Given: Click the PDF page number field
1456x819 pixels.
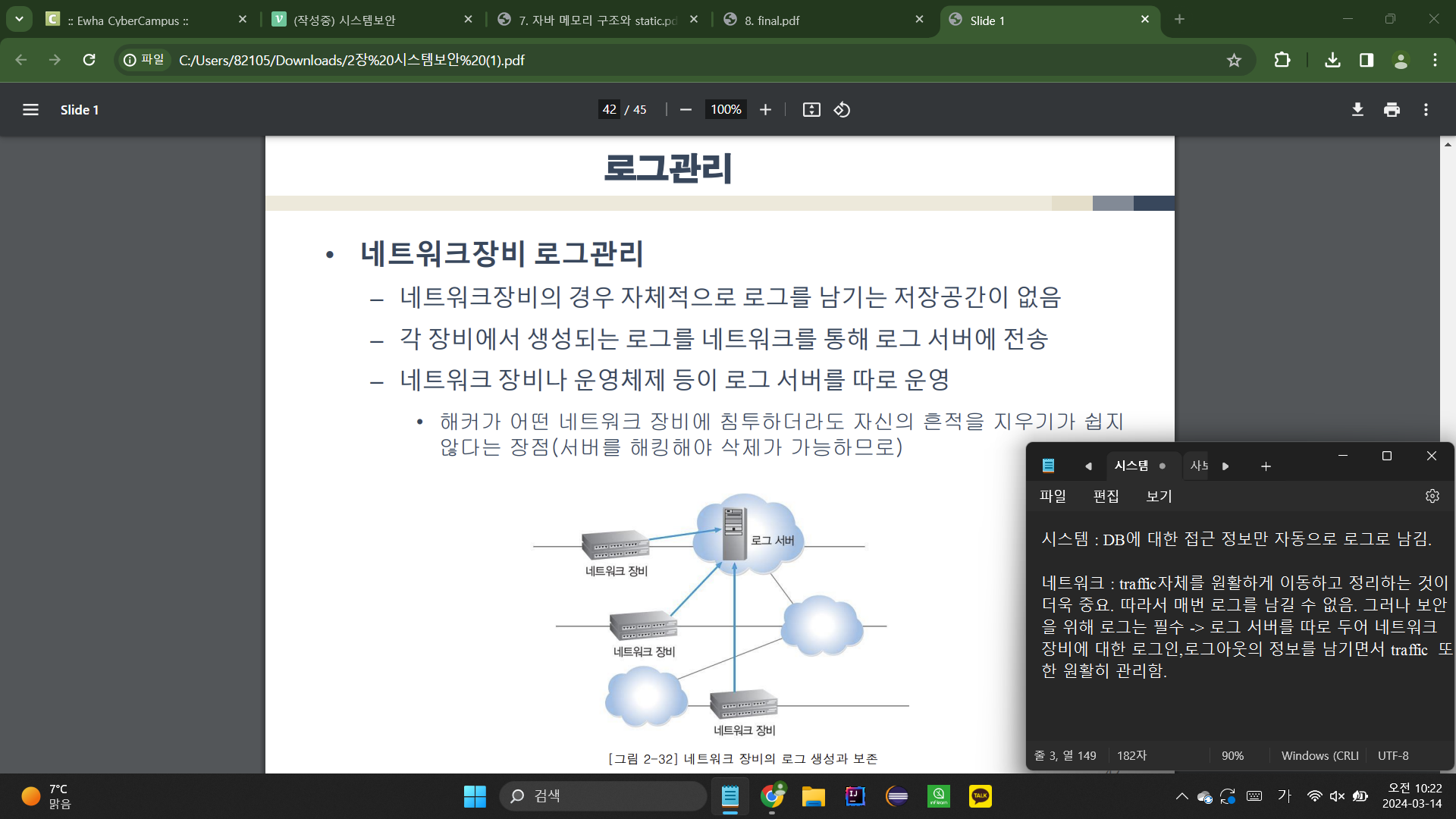Looking at the screenshot, I should click(x=609, y=110).
